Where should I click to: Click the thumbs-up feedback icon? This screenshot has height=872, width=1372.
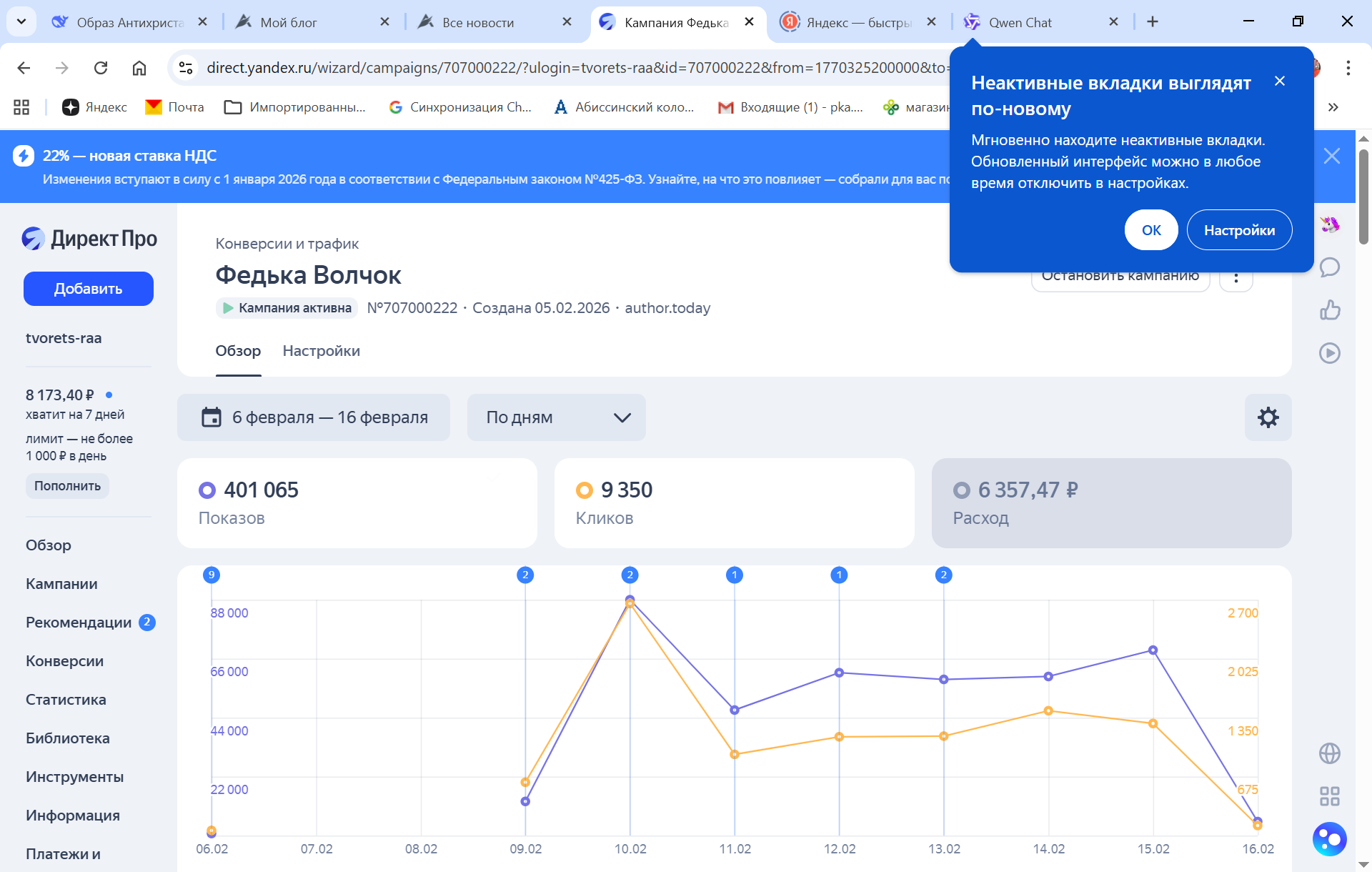pos(1329,310)
